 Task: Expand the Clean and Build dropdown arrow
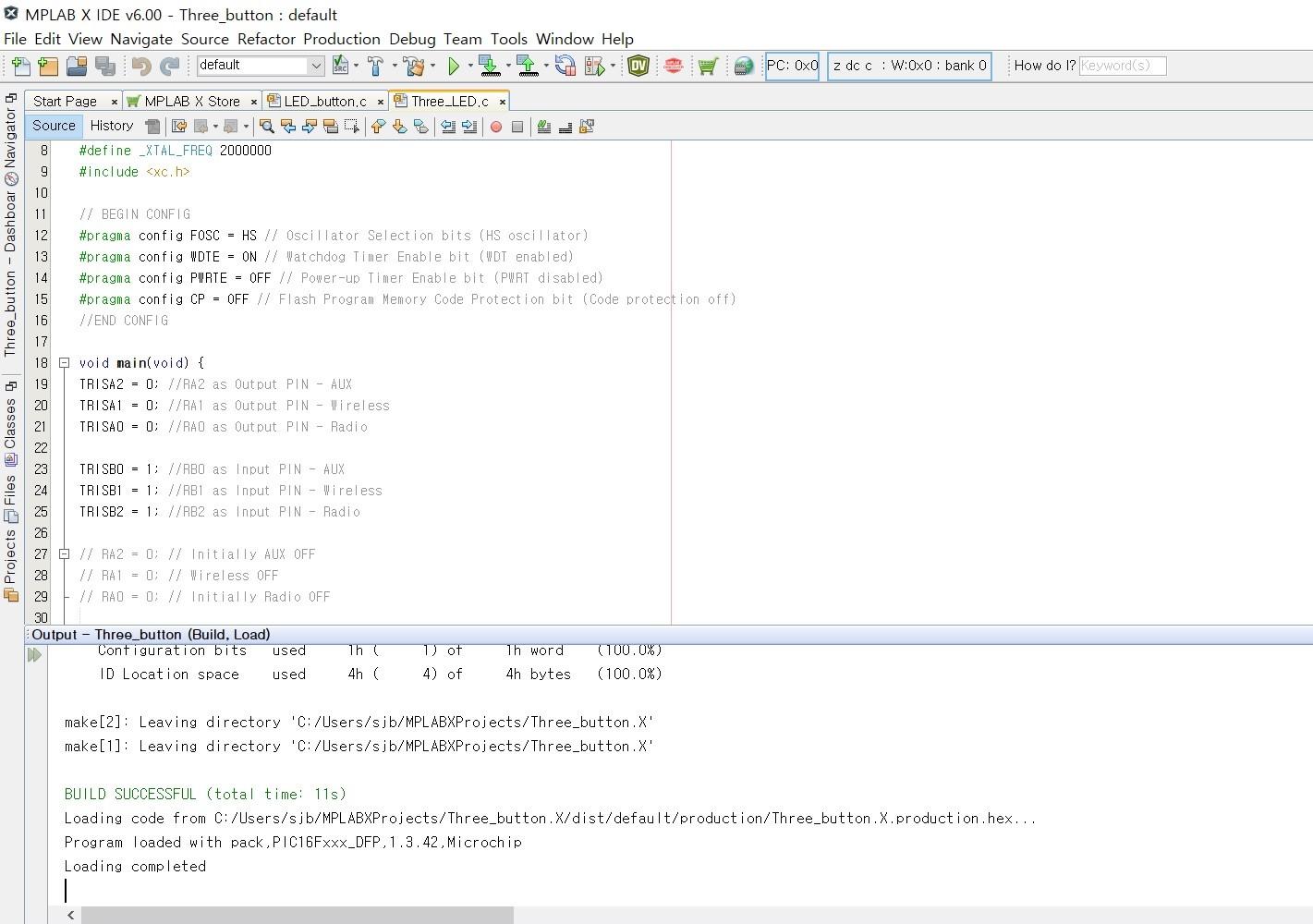tap(432, 66)
